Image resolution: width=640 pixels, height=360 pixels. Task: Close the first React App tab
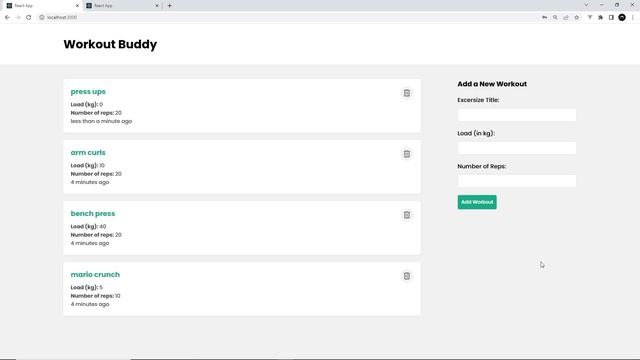pos(78,6)
